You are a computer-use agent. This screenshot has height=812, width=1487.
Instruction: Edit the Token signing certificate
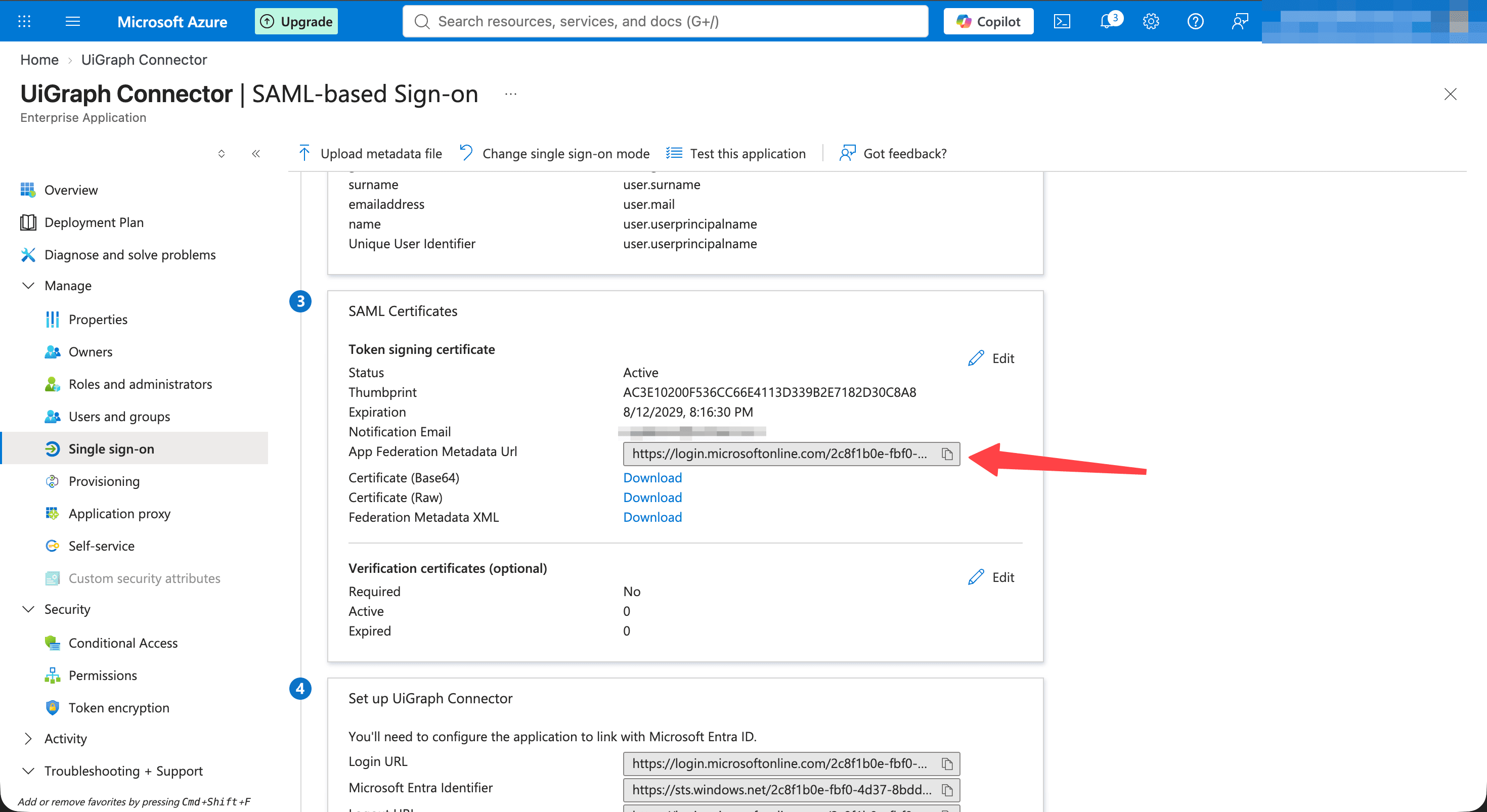(991, 358)
